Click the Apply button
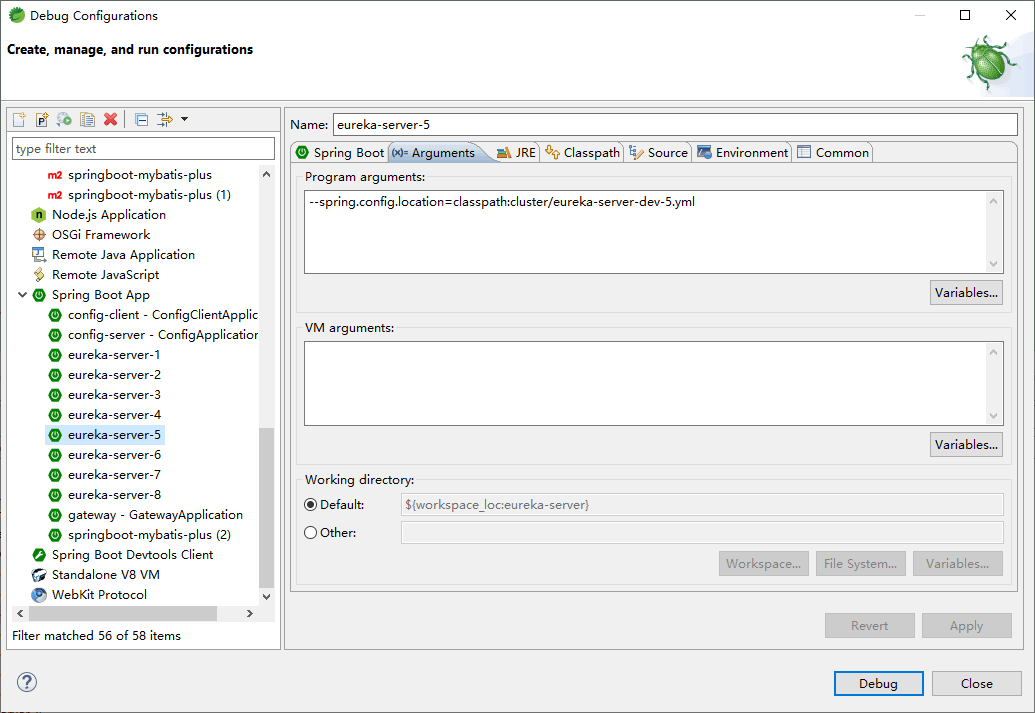 [966, 626]
